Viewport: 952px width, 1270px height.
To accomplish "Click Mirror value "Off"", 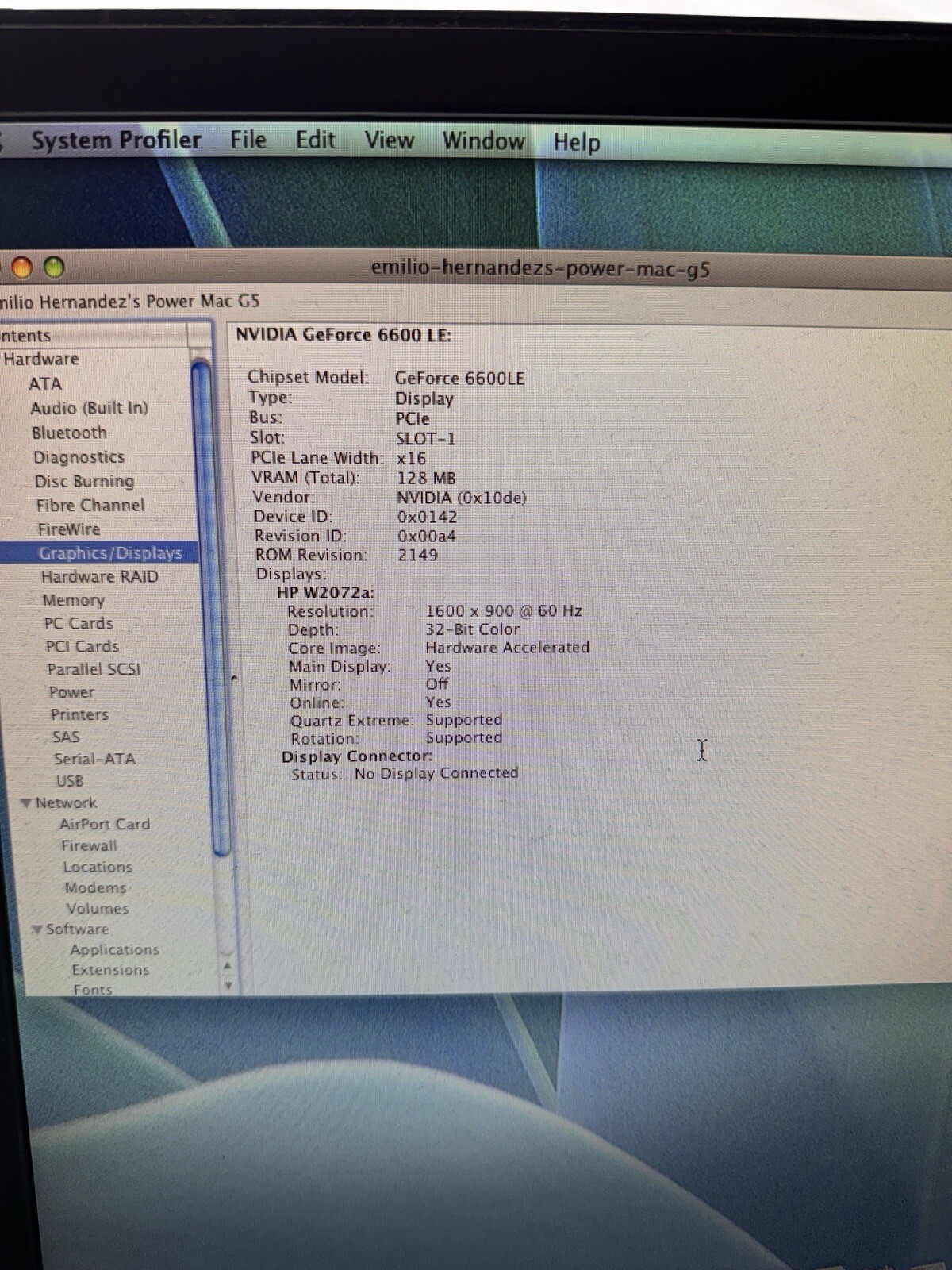I will pos(437,683).
